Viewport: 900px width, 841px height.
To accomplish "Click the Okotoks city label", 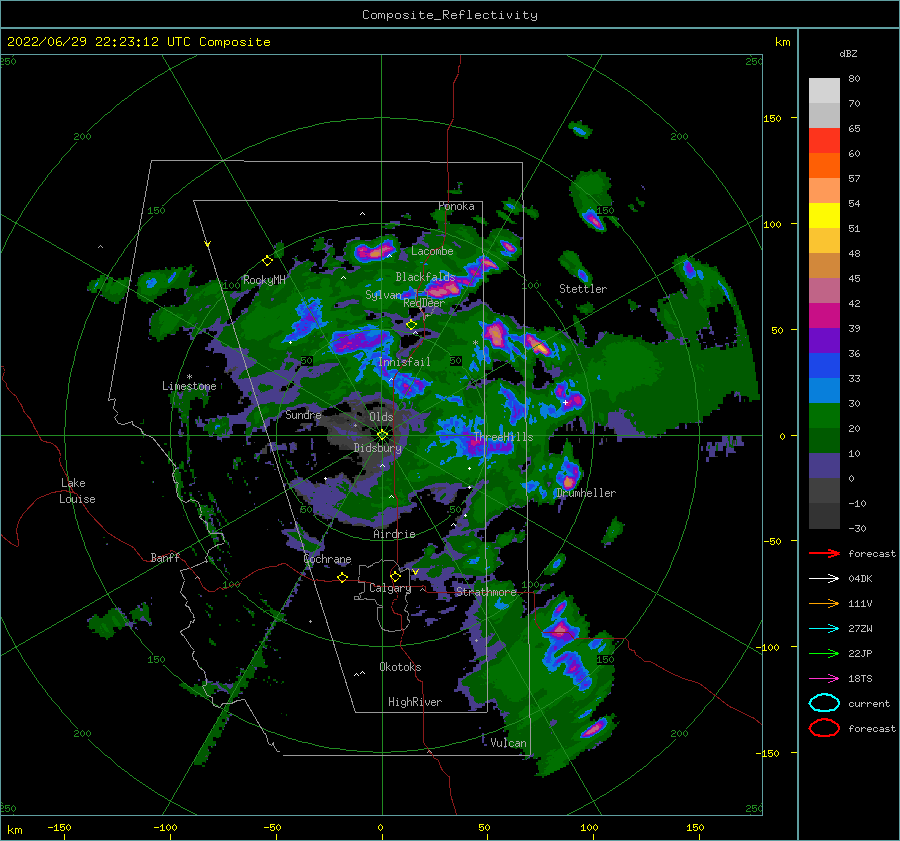I will point(400,666).
